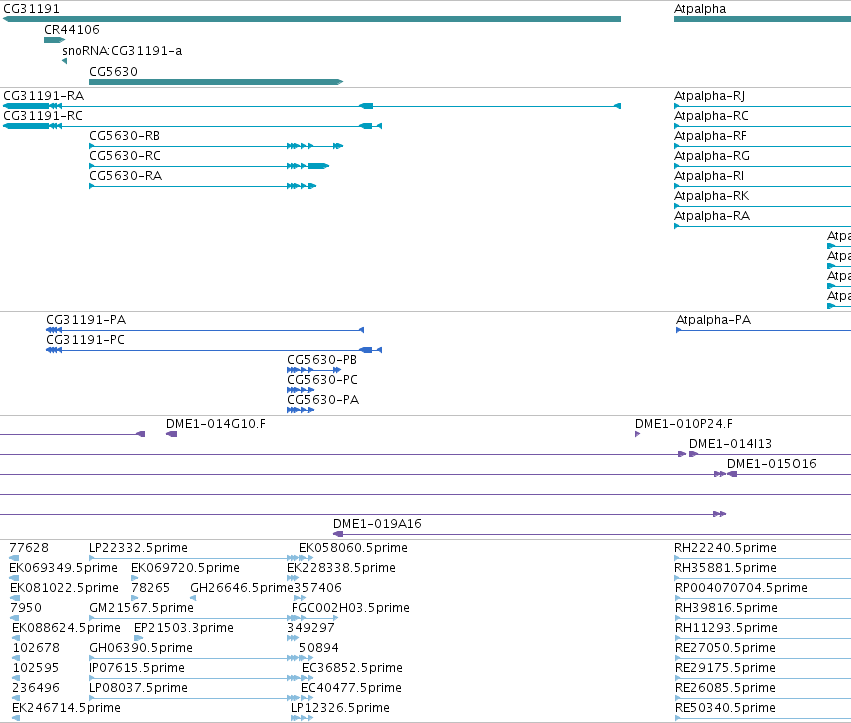Click EST 77628

pos(29,548)
